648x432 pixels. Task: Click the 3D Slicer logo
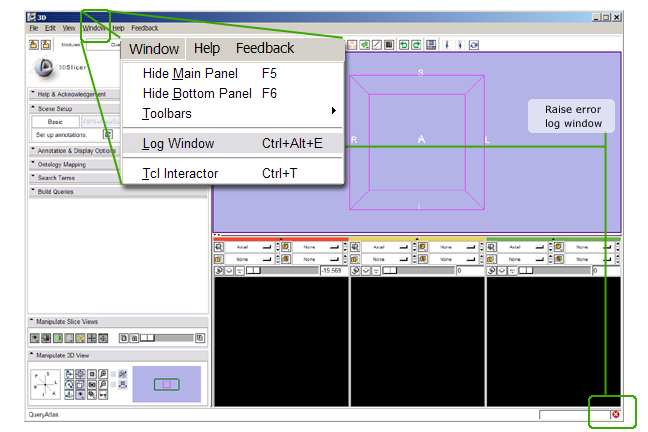[x=43, y=66]
